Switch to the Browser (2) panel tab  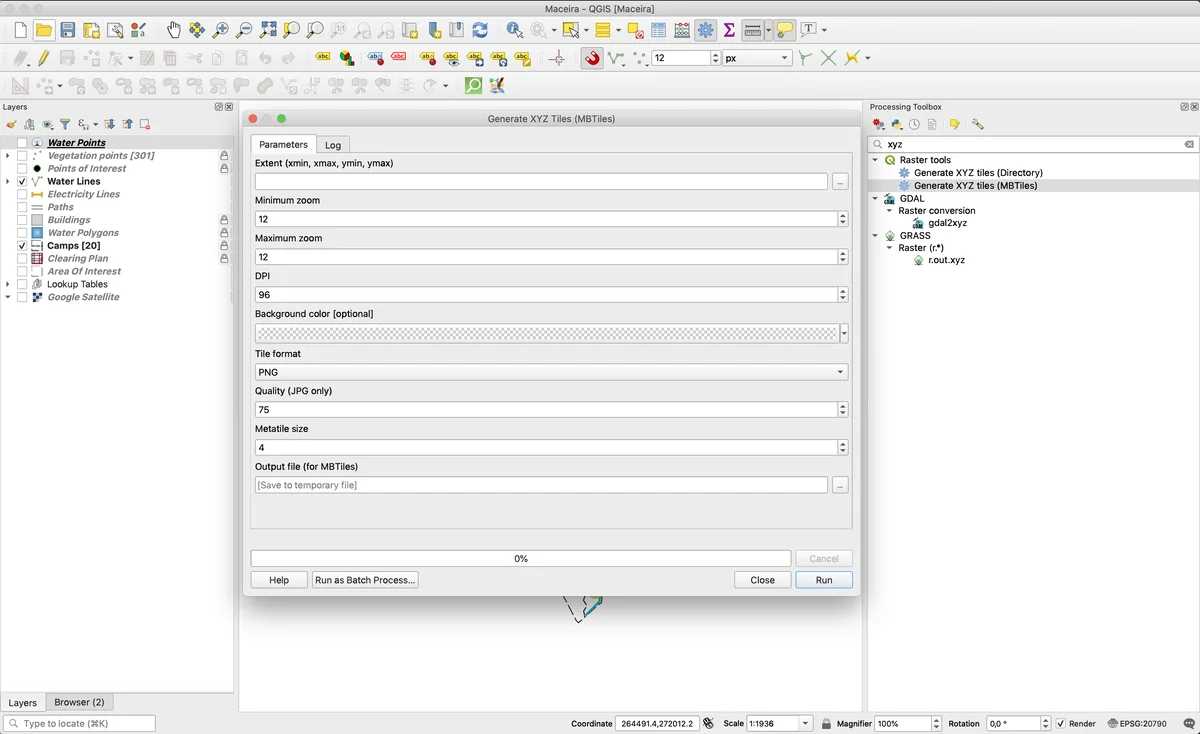(79, 702)
